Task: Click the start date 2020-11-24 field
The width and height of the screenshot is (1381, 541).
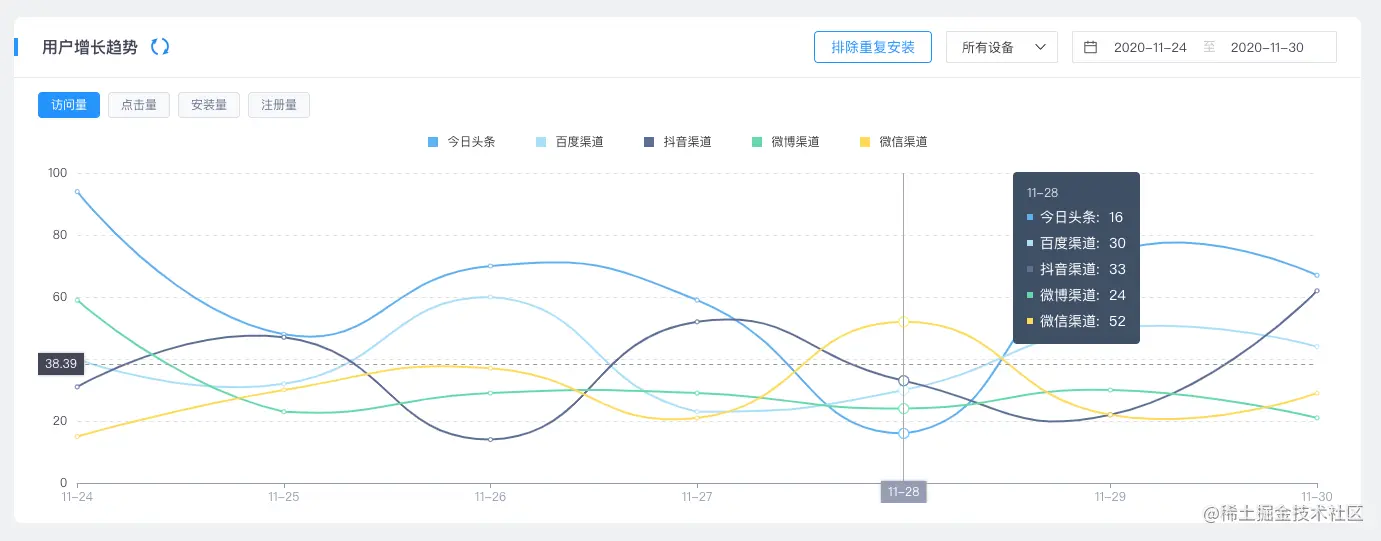Action: click(1150, 47)
